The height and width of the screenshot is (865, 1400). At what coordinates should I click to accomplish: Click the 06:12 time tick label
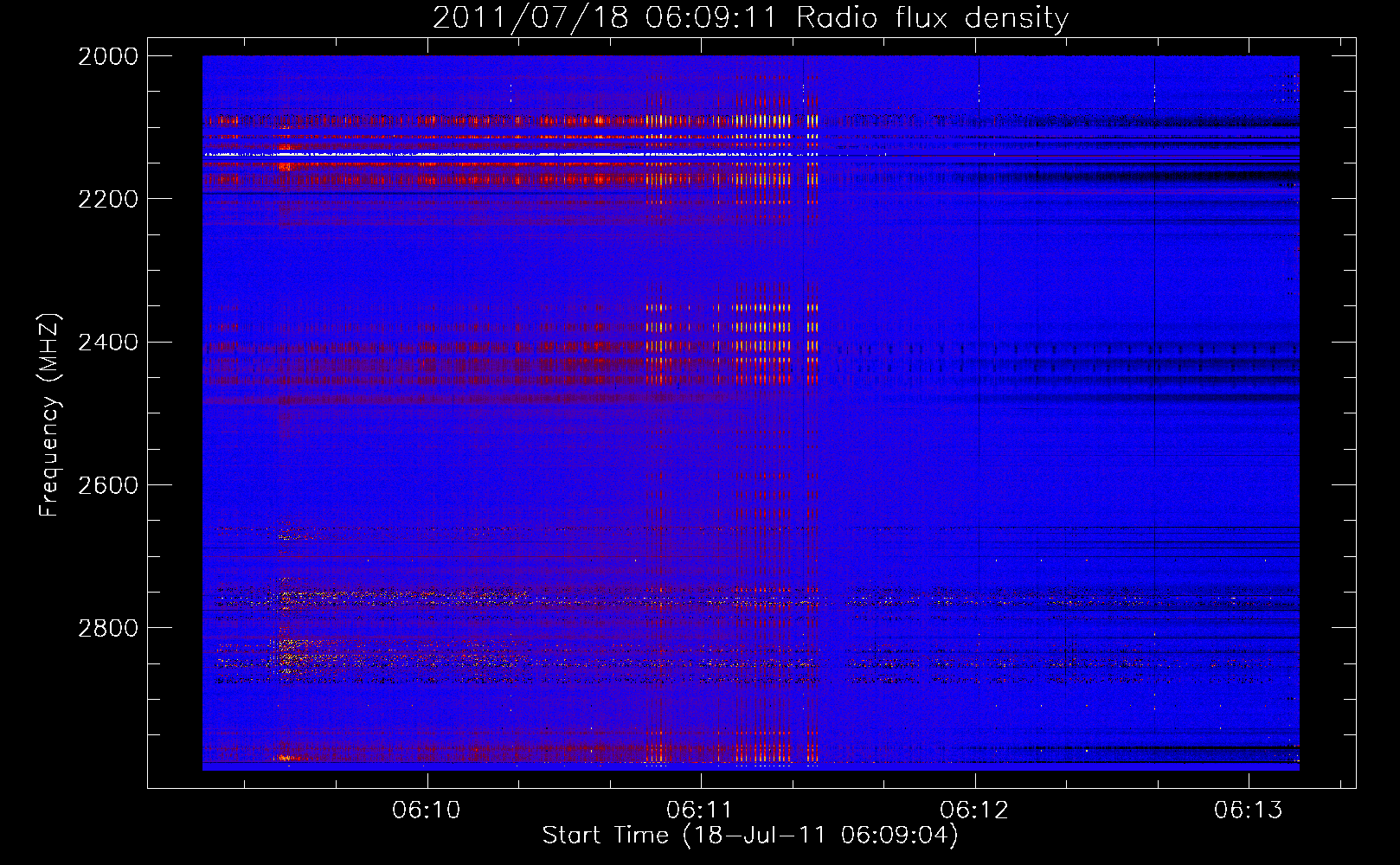[974, 811]
